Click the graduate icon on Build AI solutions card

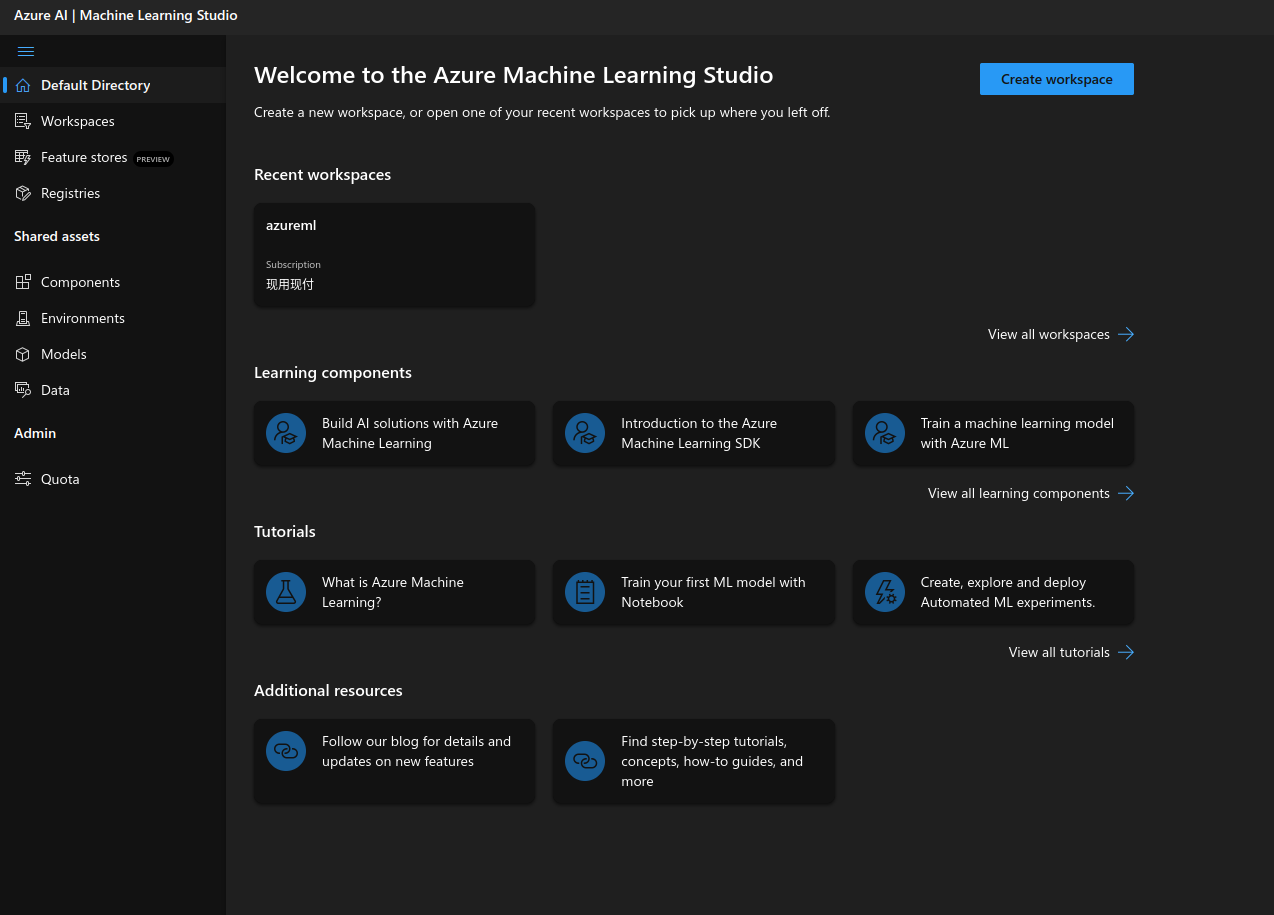286,433
